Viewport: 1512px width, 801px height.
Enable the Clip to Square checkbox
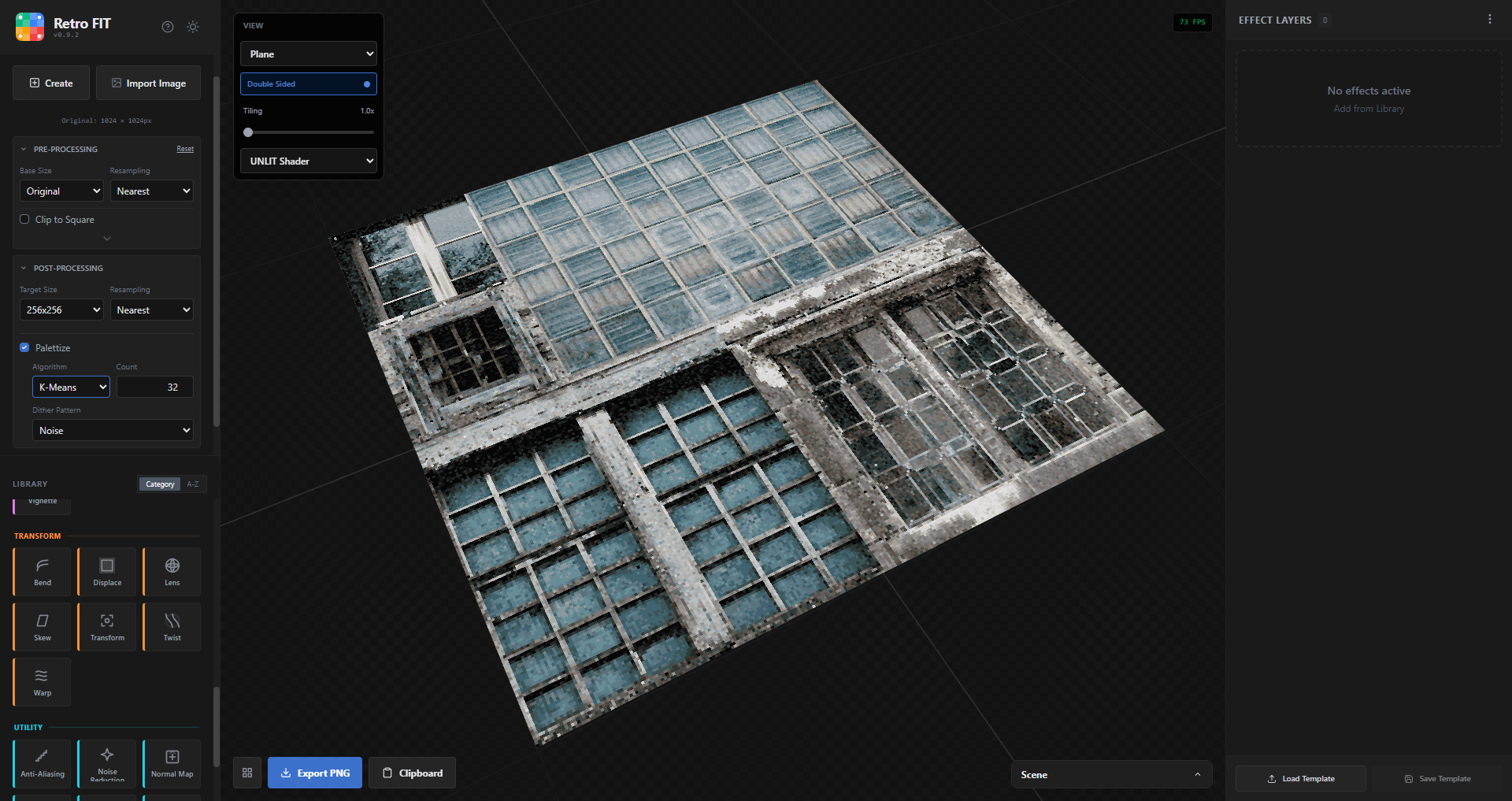[24, 220]
